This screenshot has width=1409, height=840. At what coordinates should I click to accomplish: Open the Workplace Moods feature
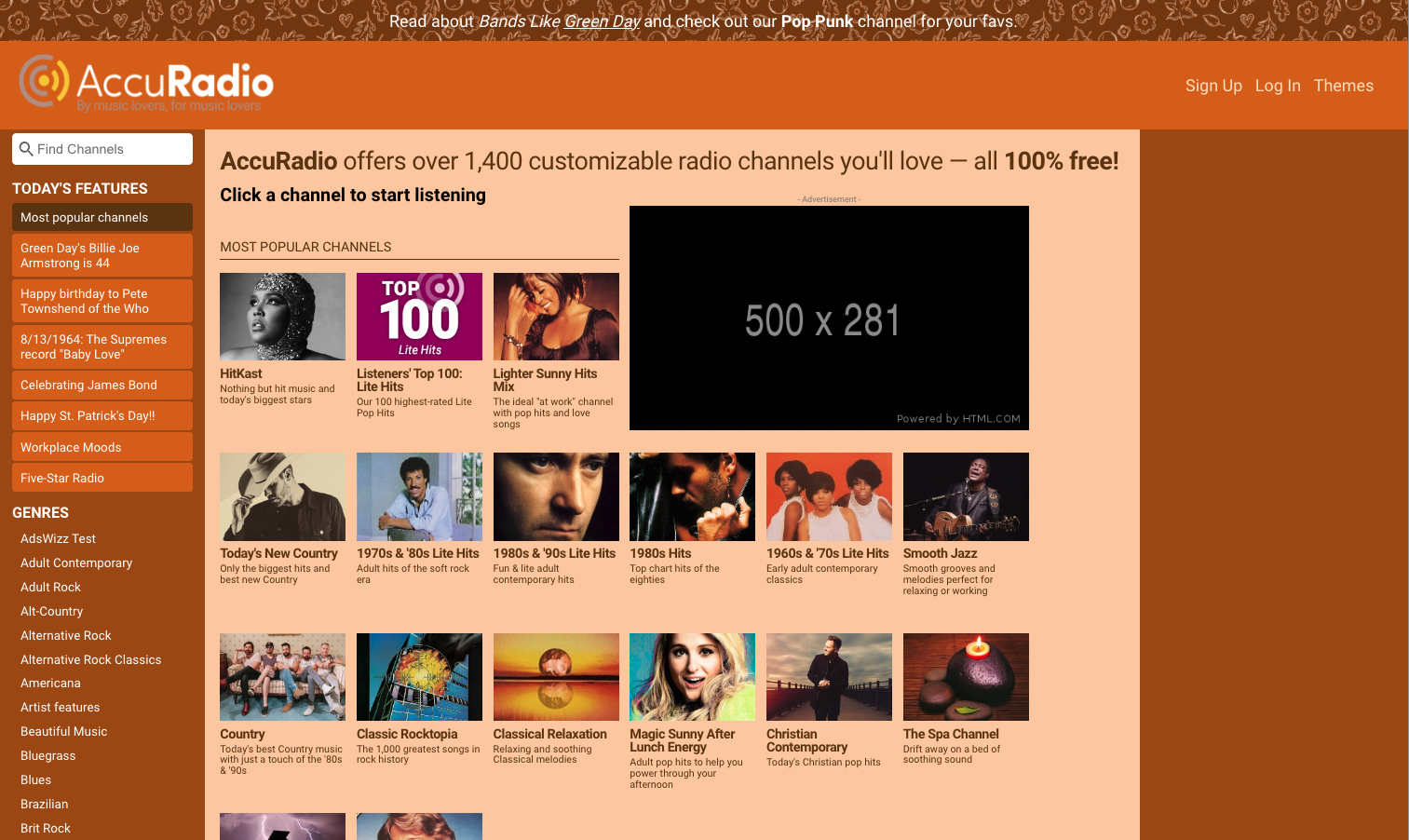click(102, 447)
